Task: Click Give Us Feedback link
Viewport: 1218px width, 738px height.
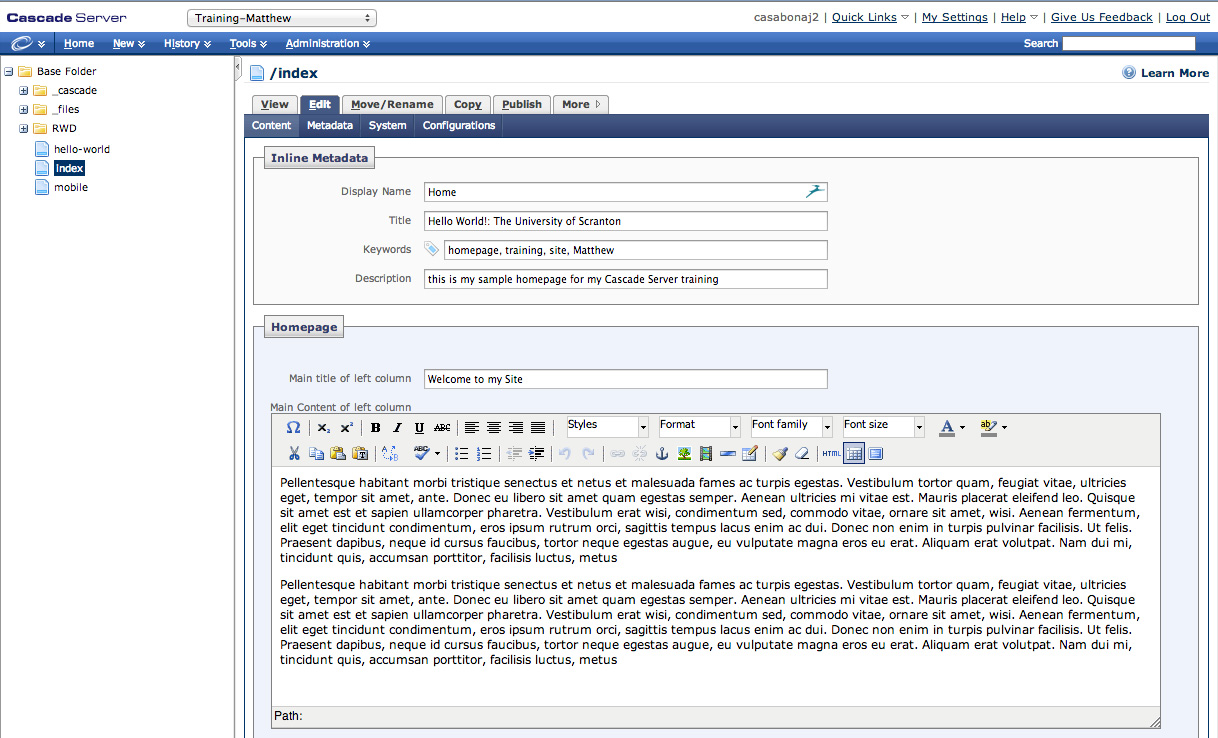Action: tap(1102, 17)
